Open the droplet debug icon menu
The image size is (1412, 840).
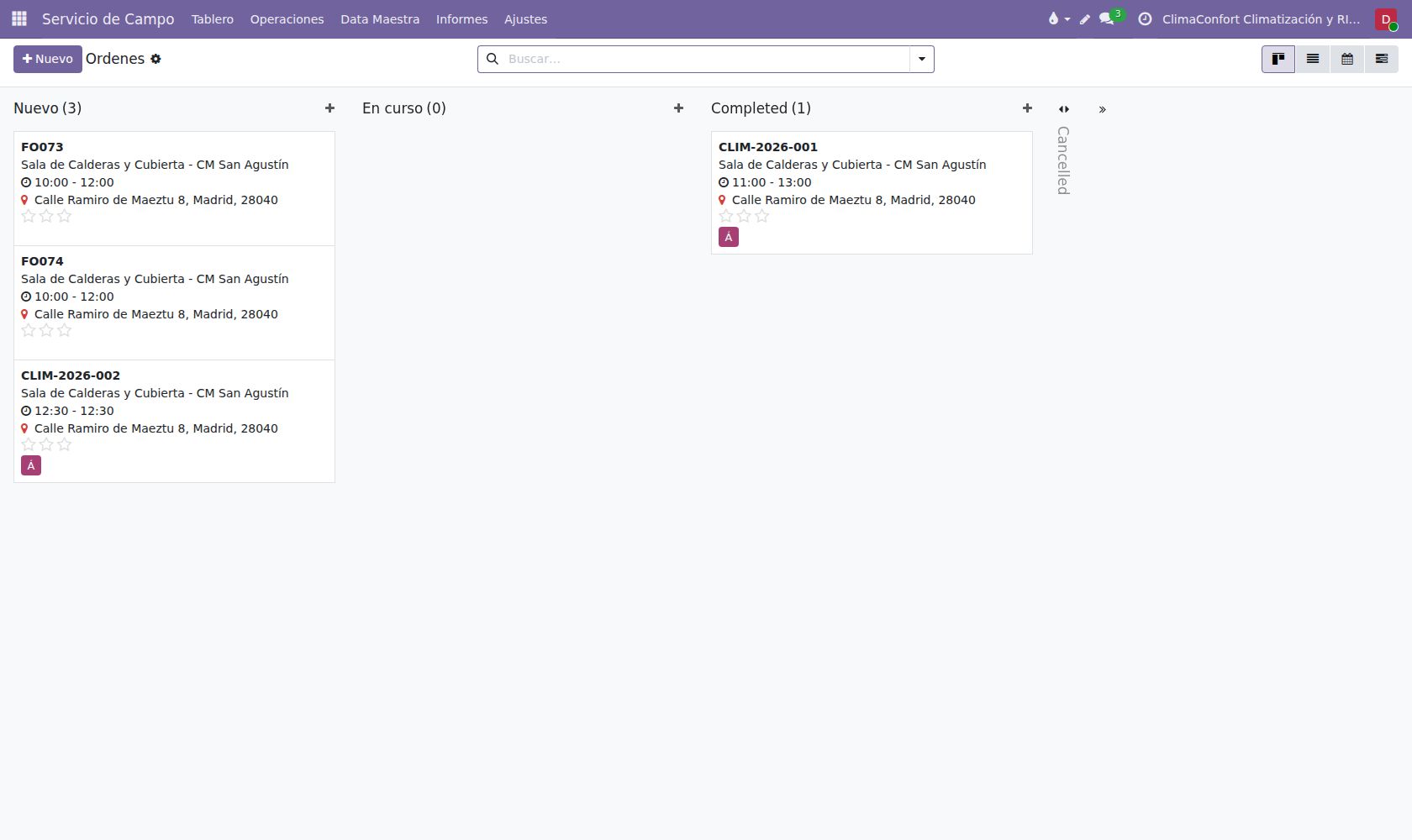pyautogui.click(x=1058, y=18)
